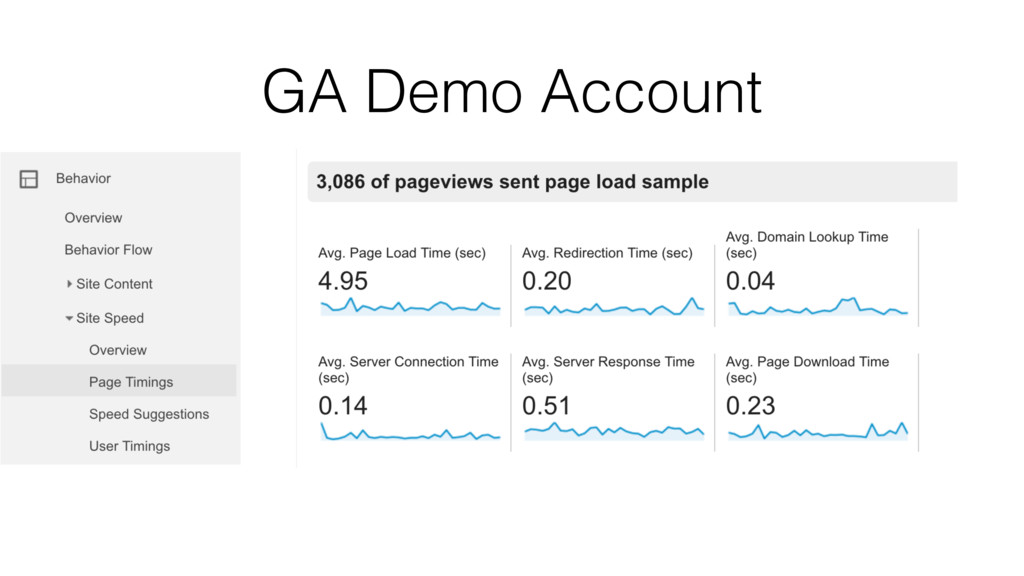
Task: Click the Avg. Redirection Time label
Action: (x=607, y=253)
